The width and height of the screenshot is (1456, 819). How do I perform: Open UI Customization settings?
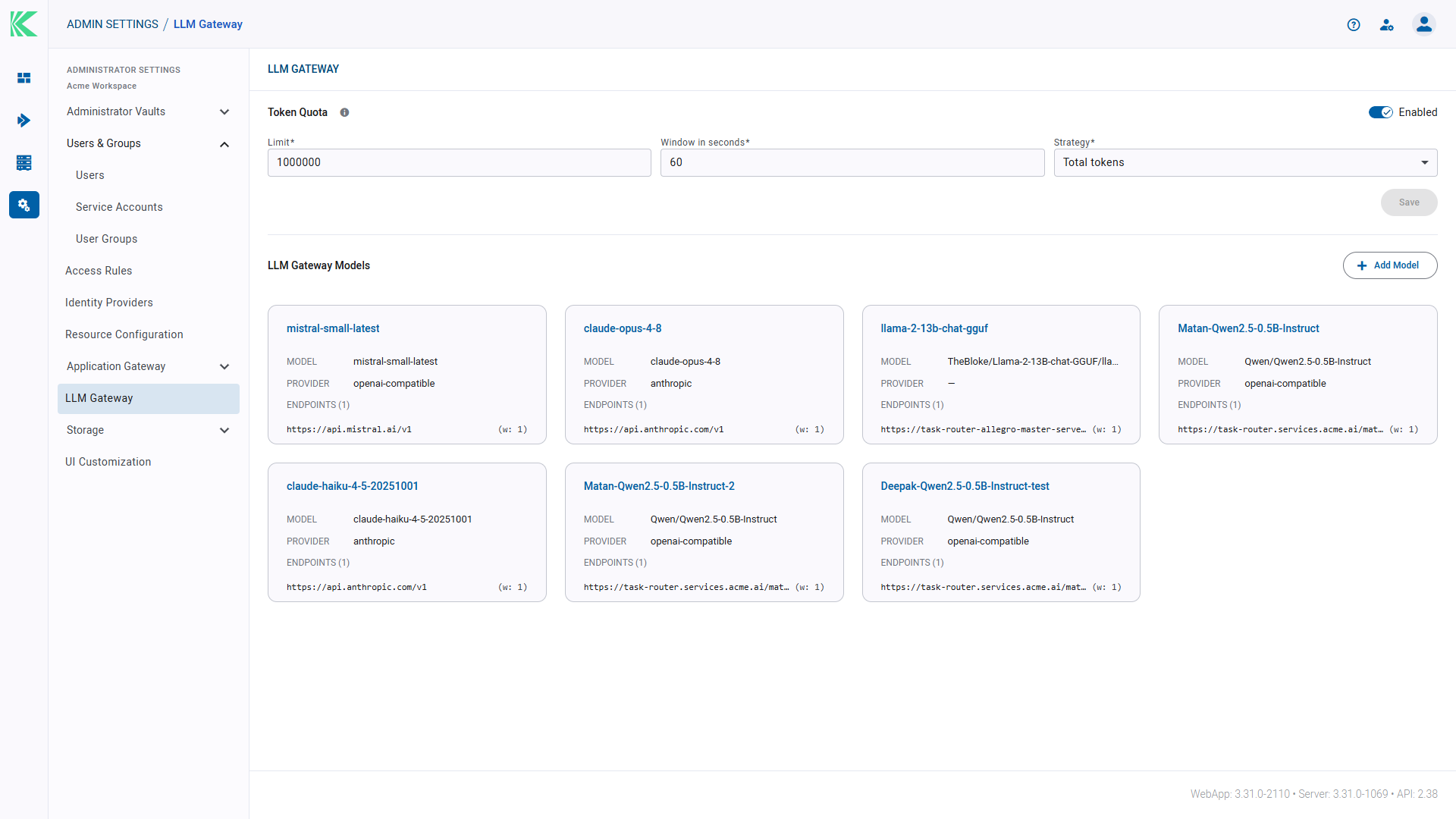coord(108,462)
